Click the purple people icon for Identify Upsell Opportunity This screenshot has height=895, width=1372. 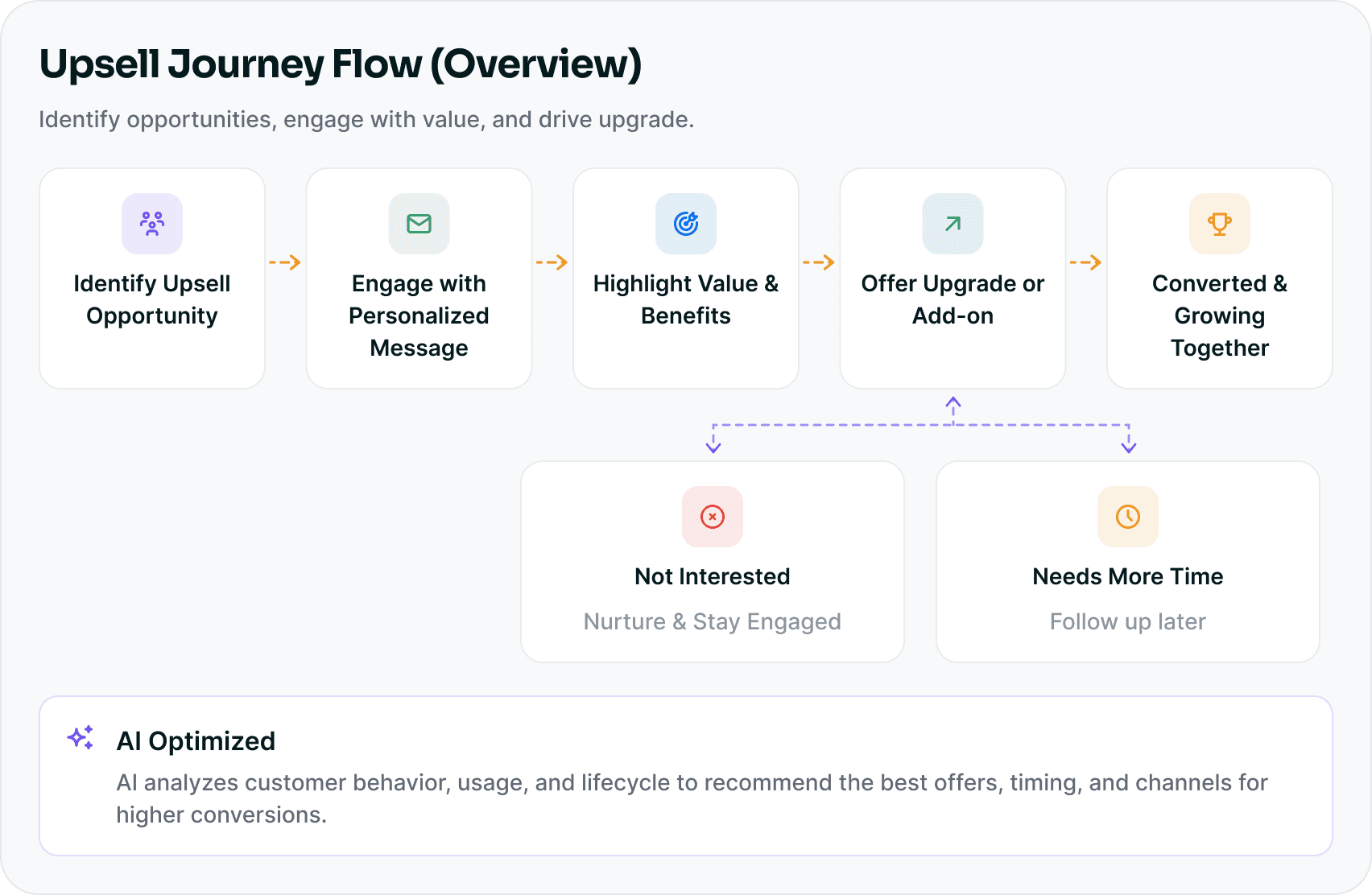coord(152,224)
